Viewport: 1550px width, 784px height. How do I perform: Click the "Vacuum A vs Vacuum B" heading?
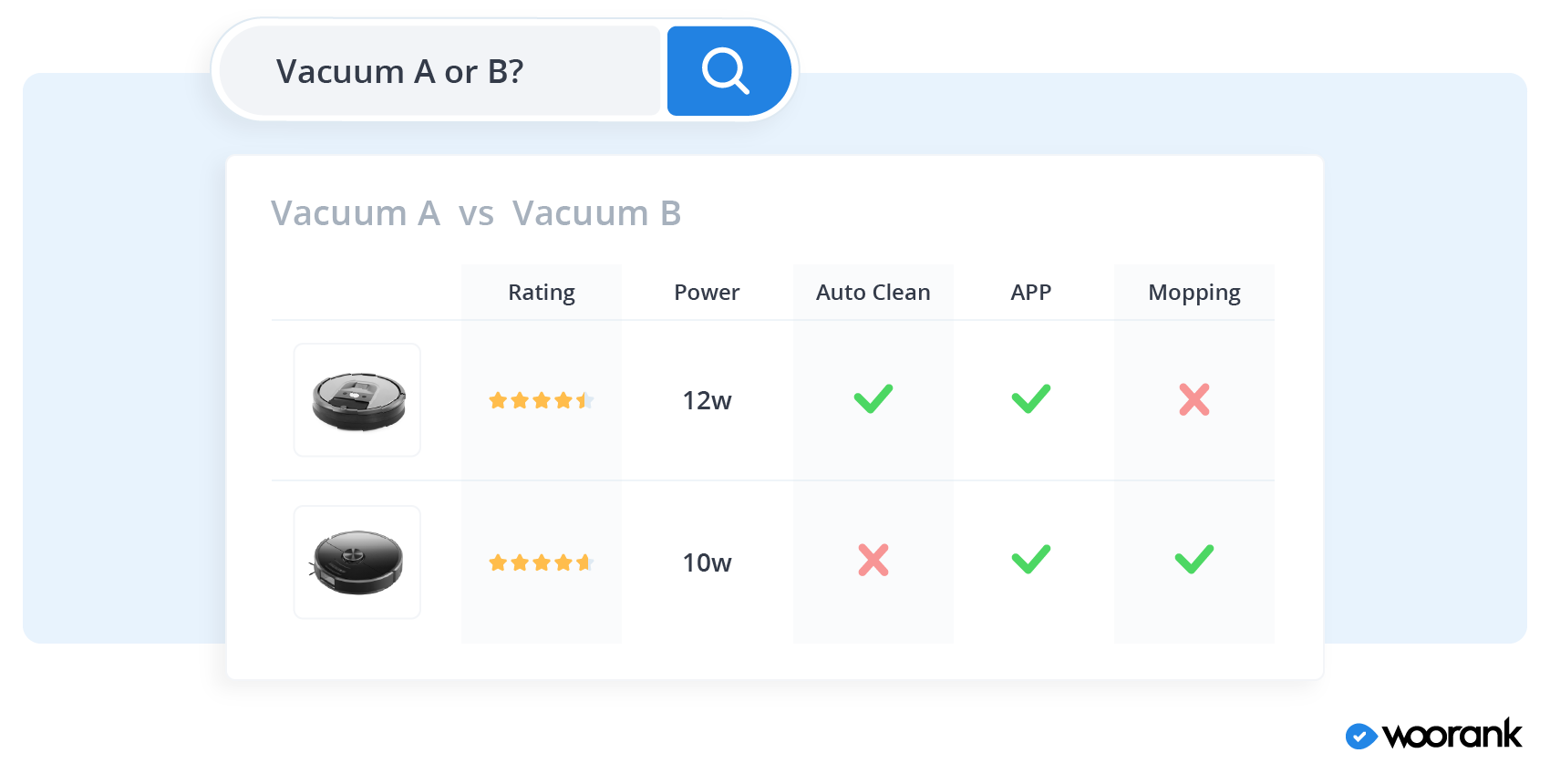coord(476,213)
